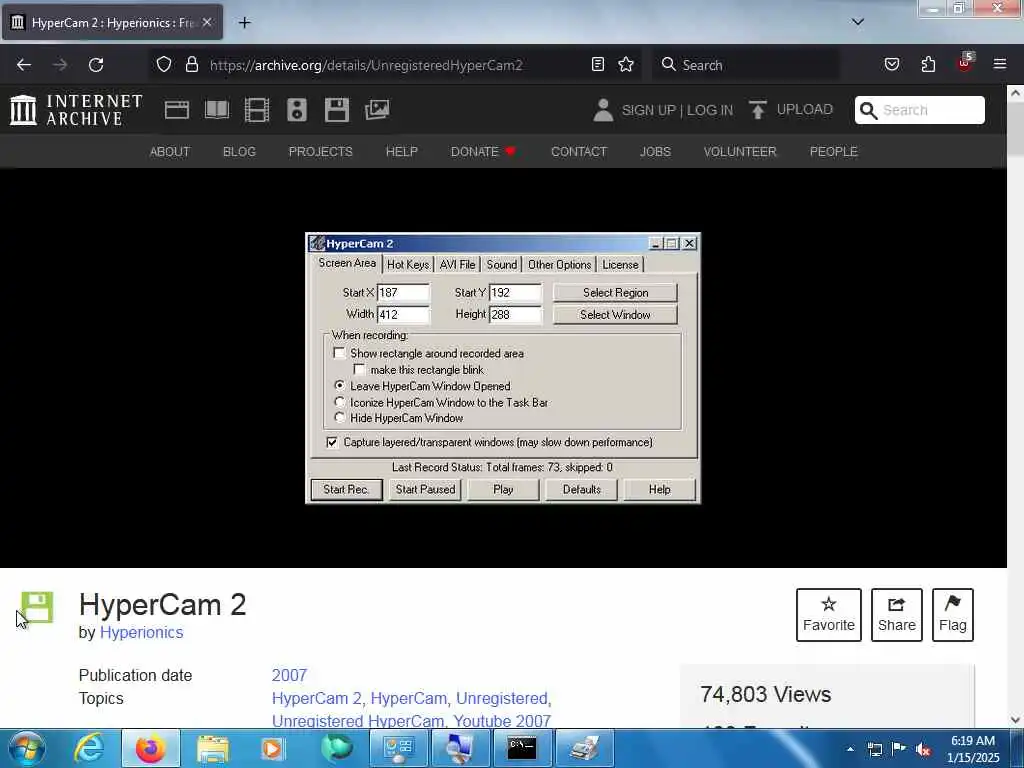The width and height of the screenshot is (1024, 768).
Task: Open the Audio speaker icon
Action: click(x=296, y=110)
